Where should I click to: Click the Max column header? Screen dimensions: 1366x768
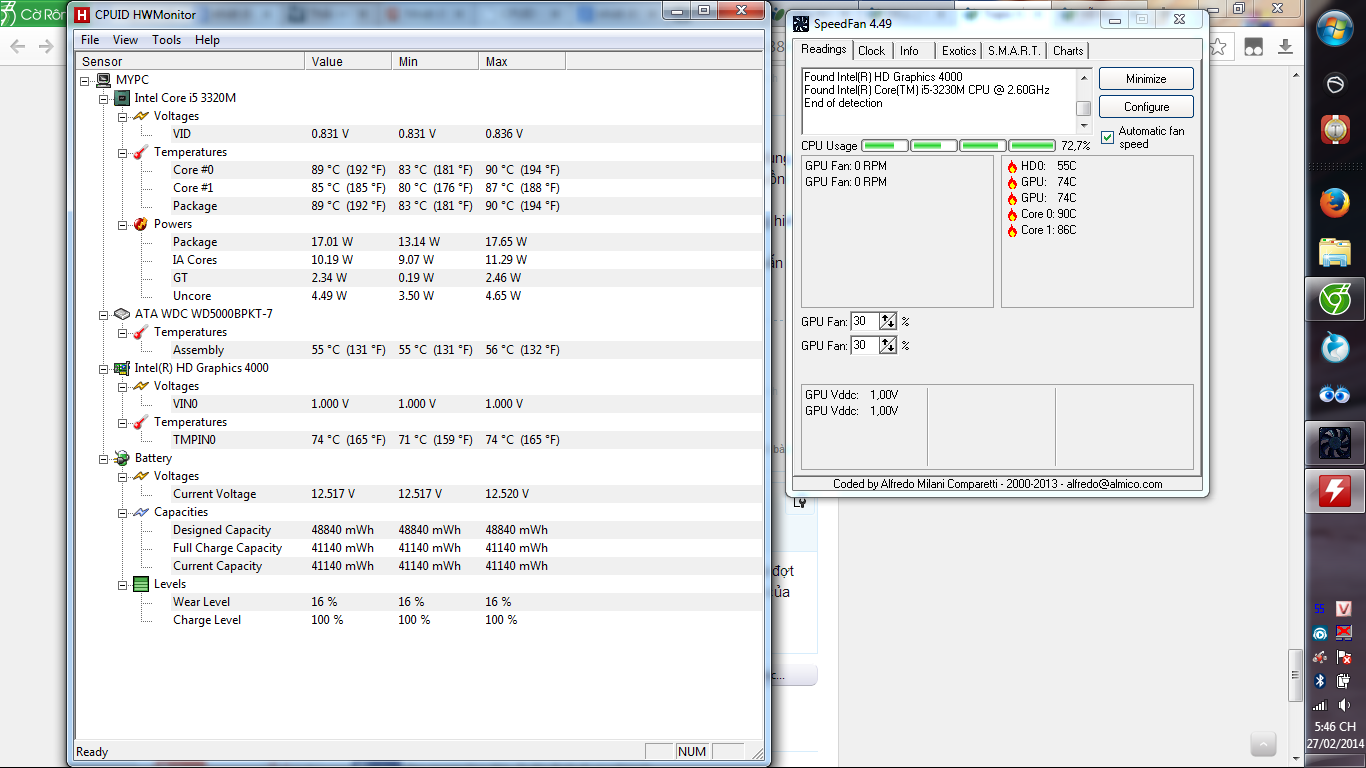(522, 62)
